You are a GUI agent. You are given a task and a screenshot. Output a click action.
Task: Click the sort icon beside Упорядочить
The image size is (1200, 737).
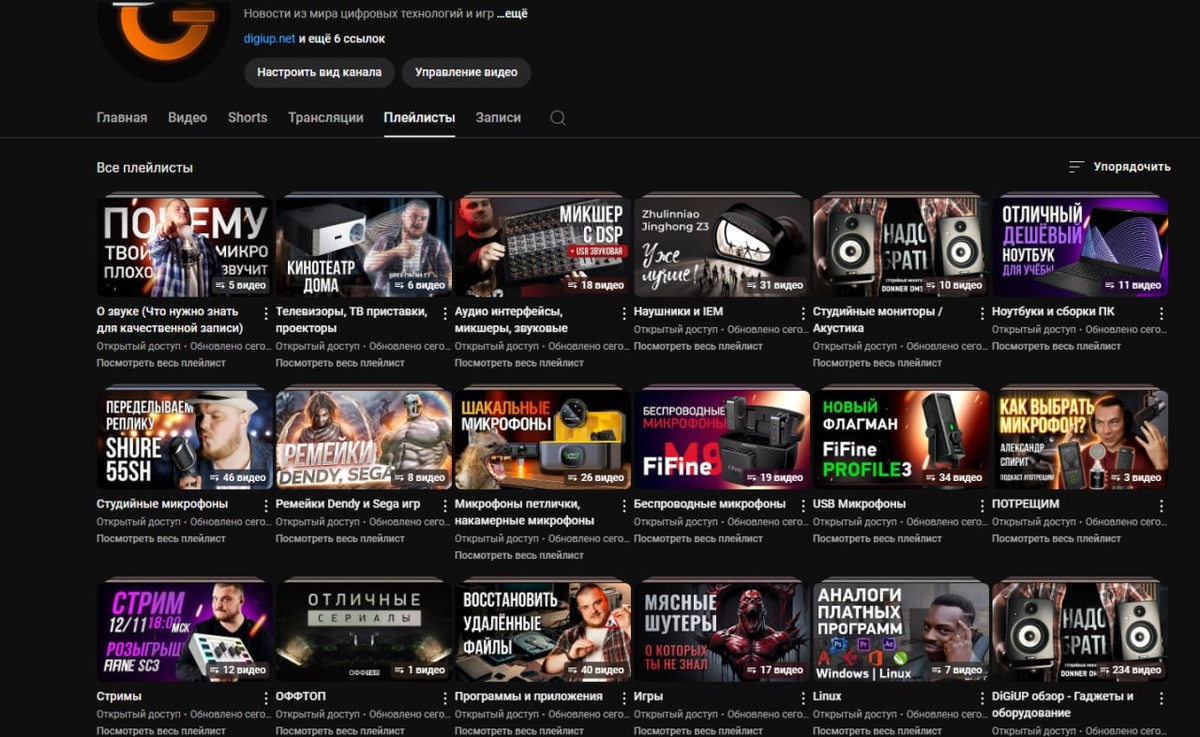pos(1076,167)
